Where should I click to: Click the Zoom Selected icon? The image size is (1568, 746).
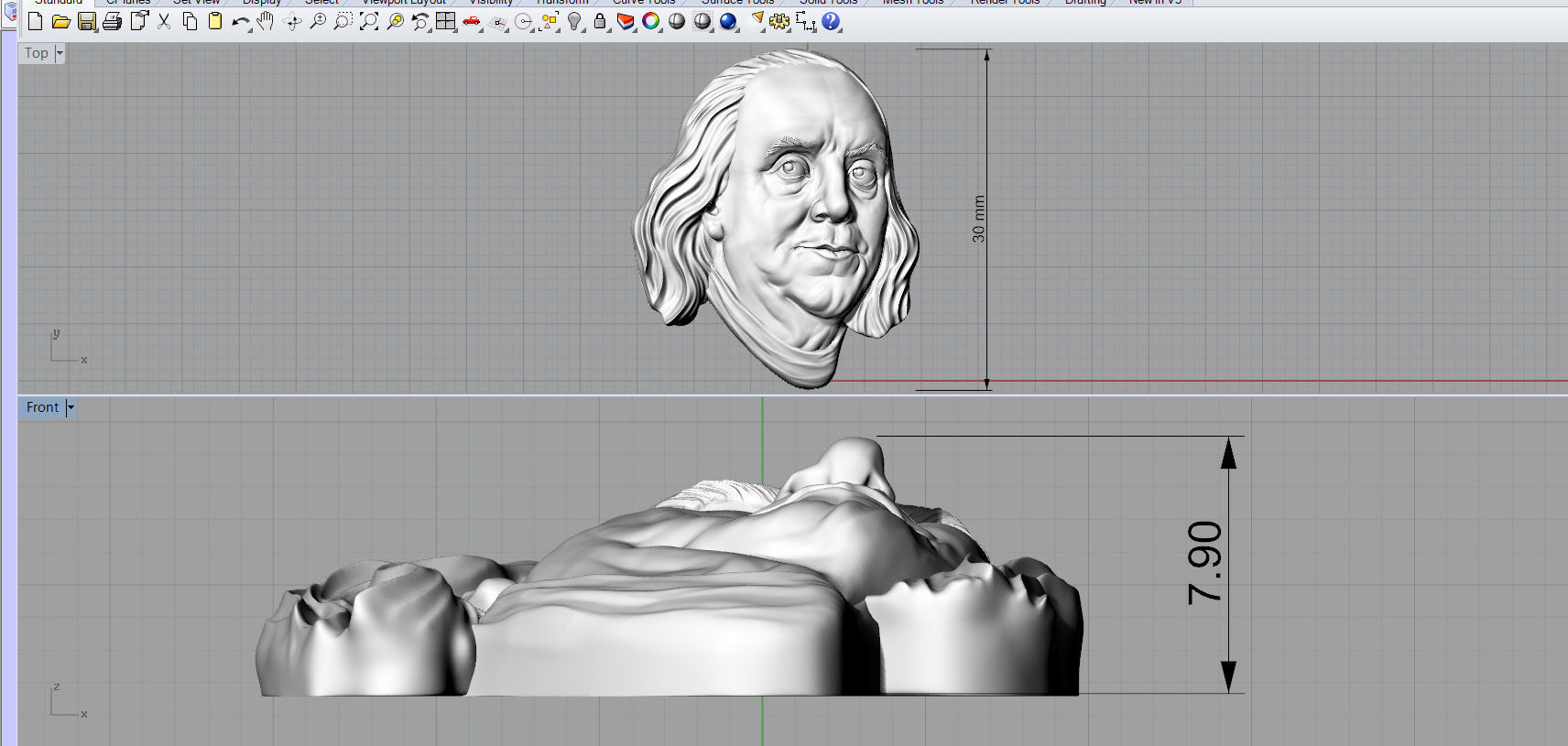395,21
